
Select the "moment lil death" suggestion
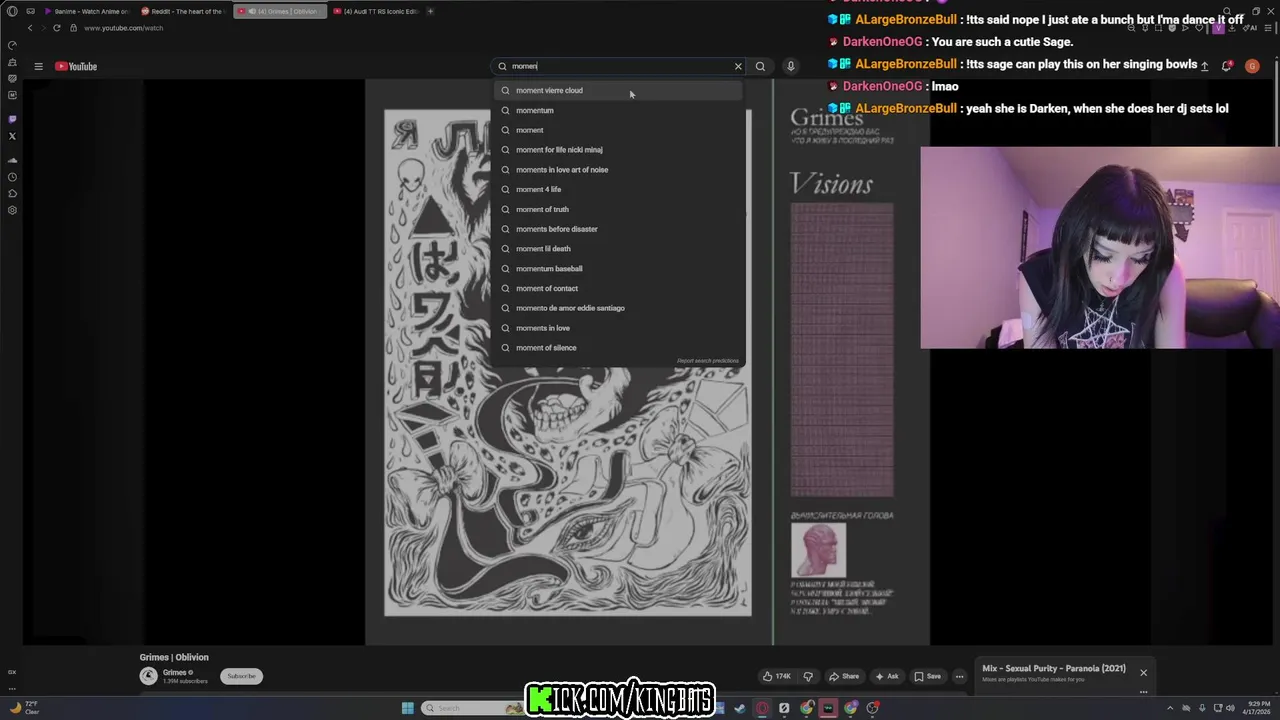(x=618, y=249)
